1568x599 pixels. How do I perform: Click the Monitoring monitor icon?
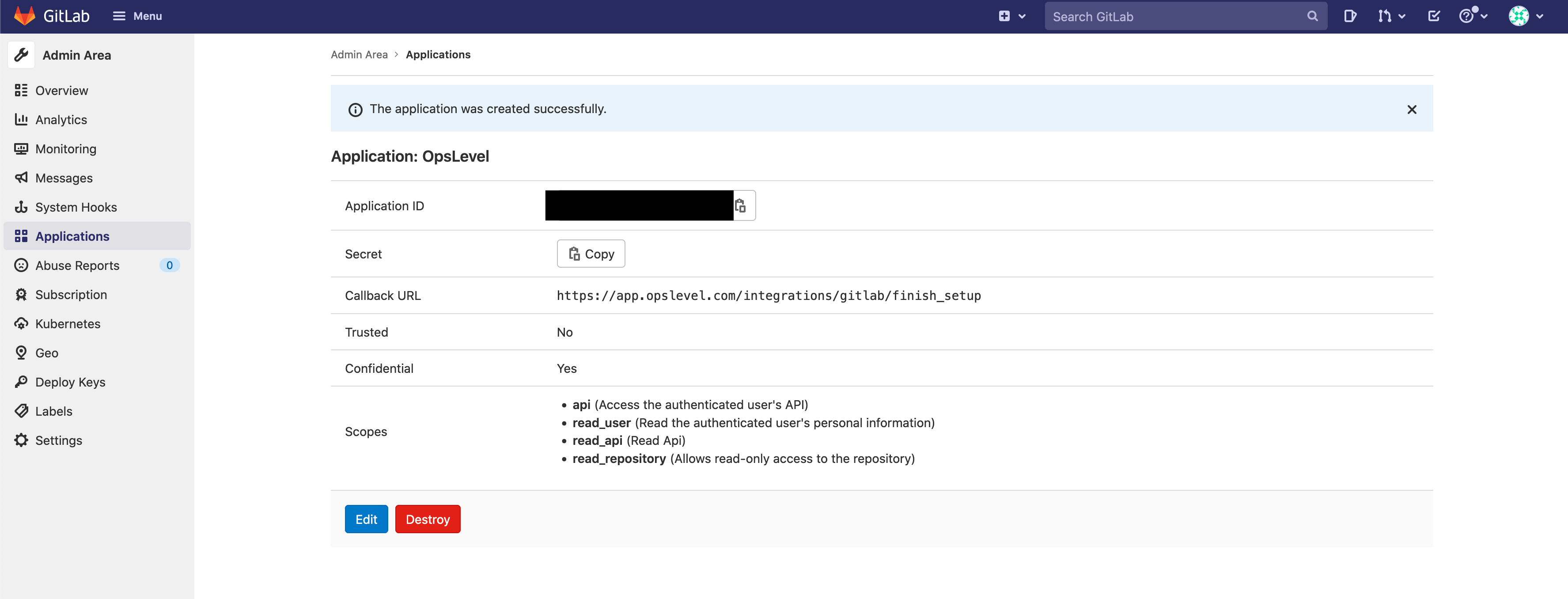[21, 148]
